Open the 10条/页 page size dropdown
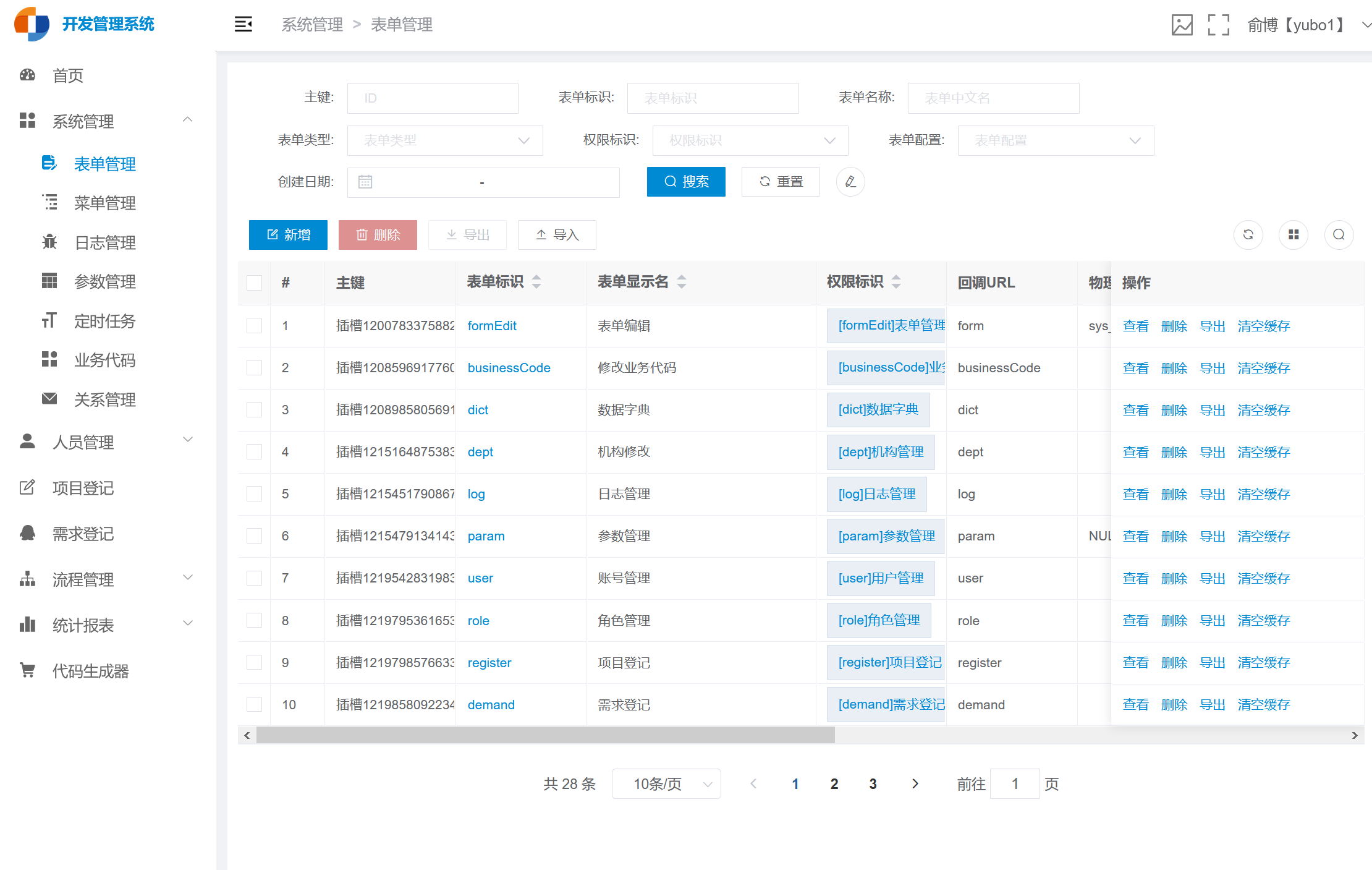1372x870 pixels. click(x=666, y=784)
